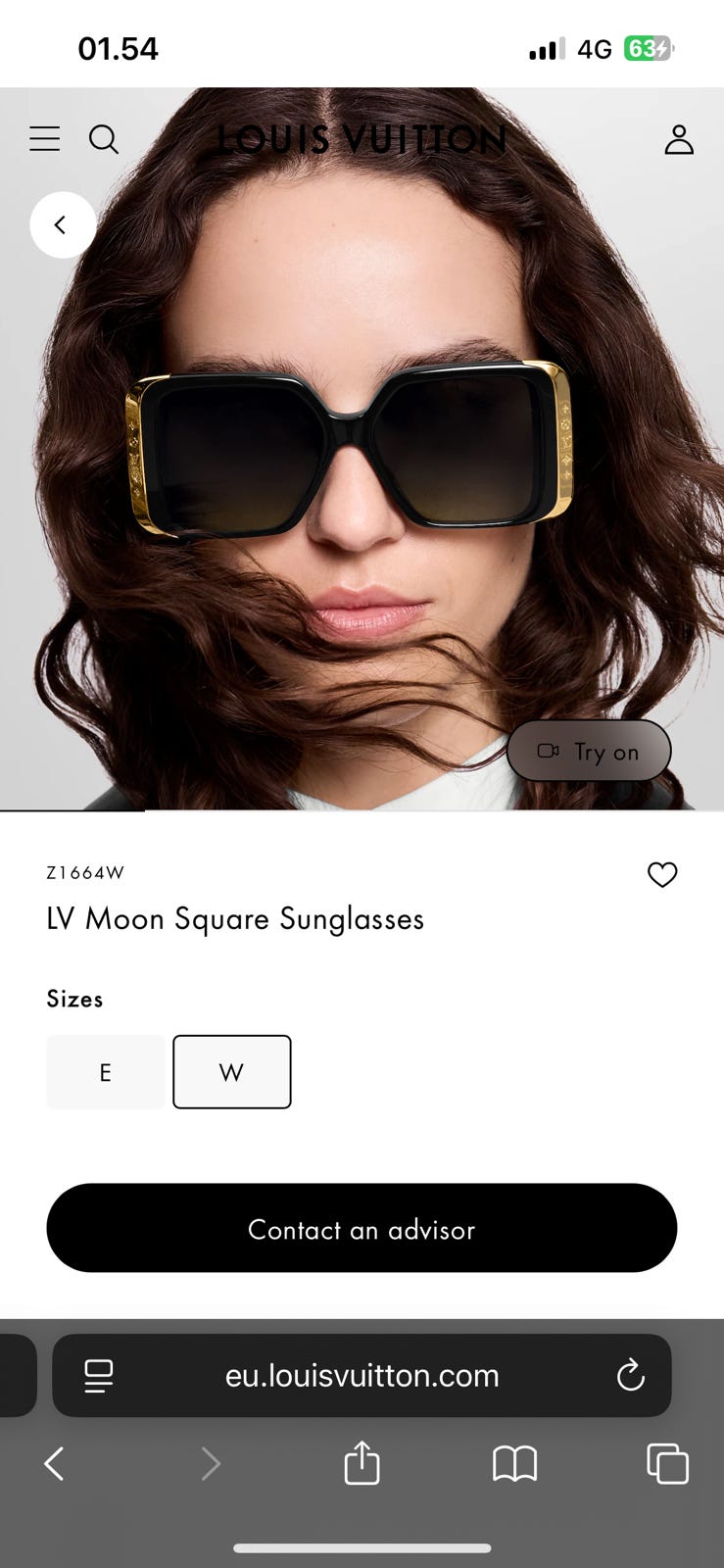Tap the circular back arrow on image

[x=63, y=225]
